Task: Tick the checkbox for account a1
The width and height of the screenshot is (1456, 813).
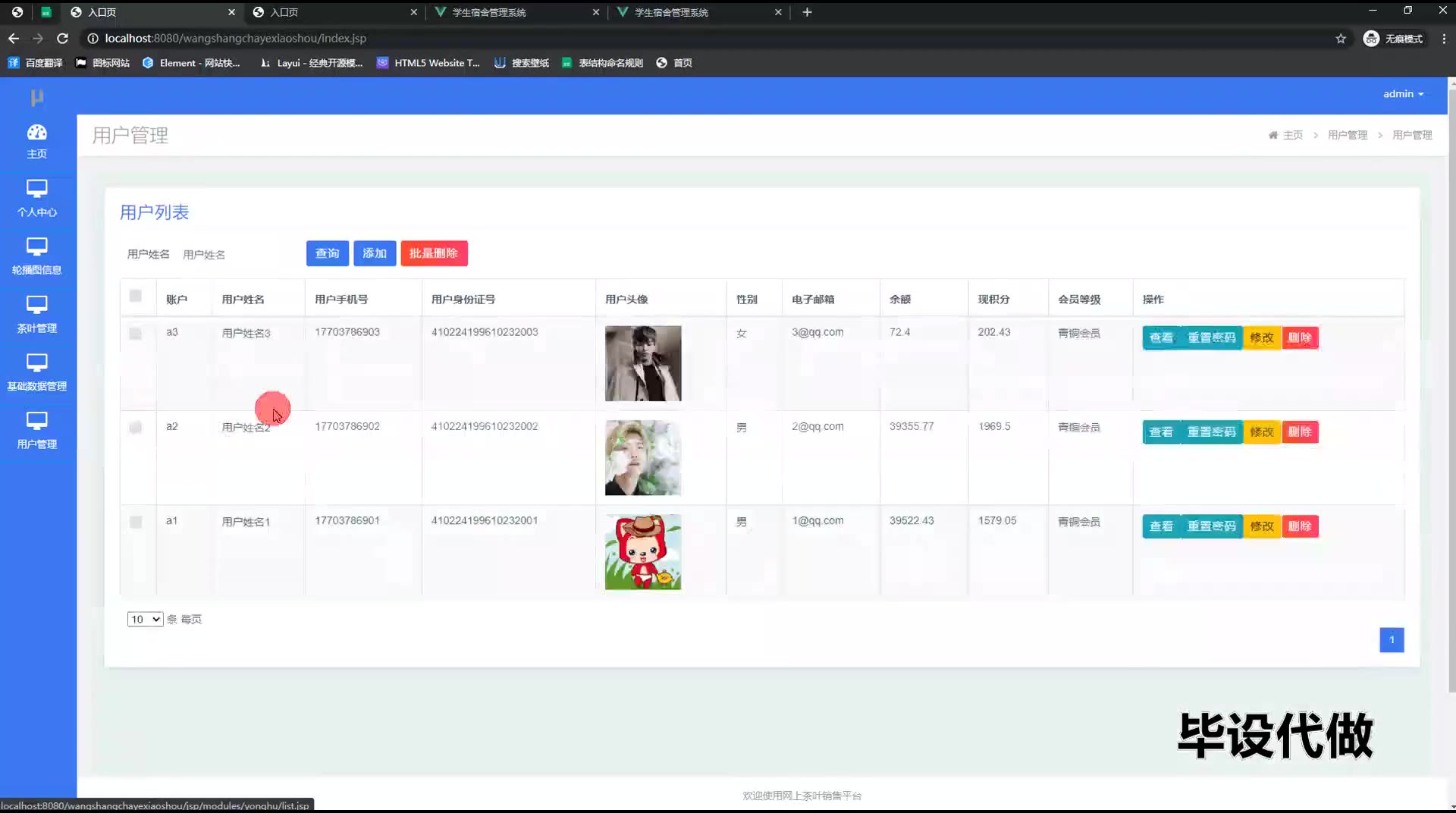Action: 136,523
